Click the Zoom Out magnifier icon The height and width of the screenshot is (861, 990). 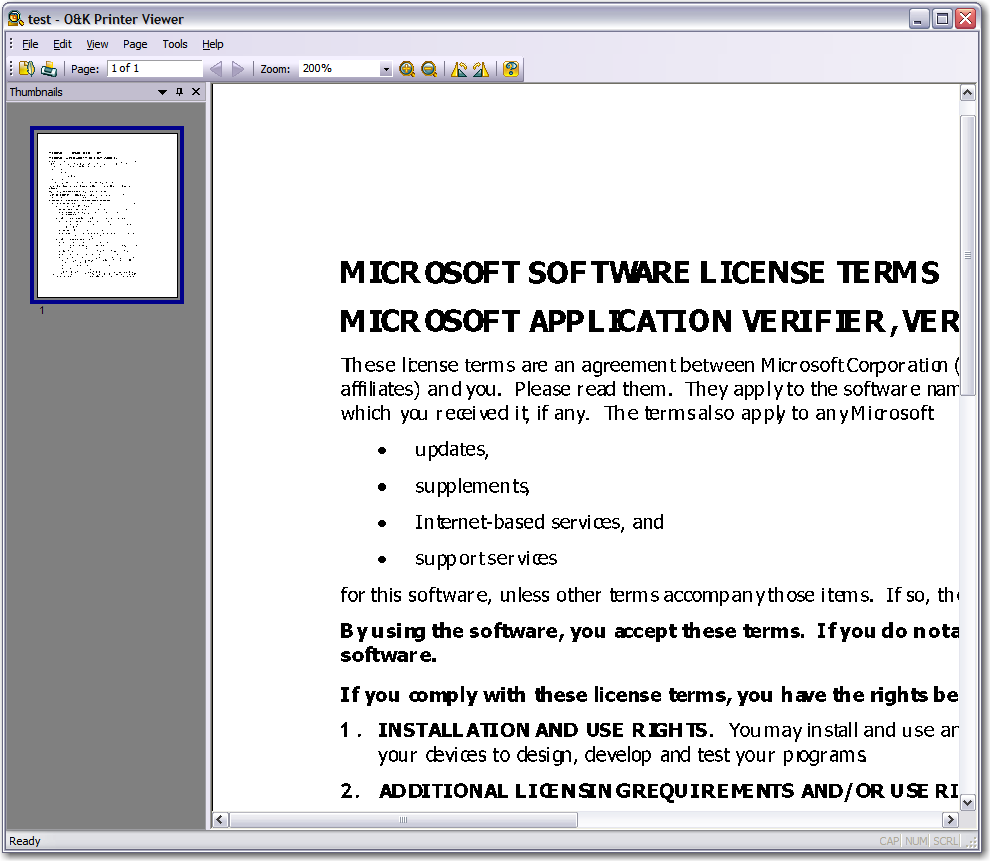pyautogui.click(x=429, y=69)
